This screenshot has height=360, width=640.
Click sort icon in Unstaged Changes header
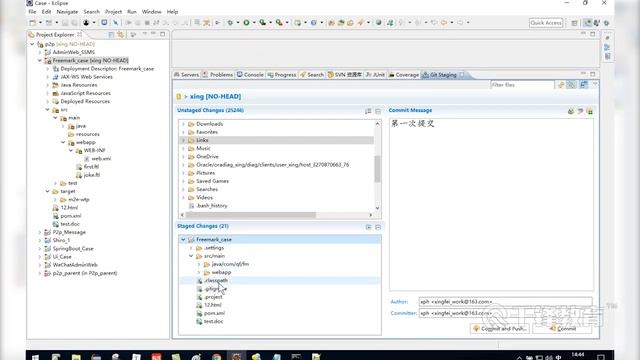click(368, 111)
